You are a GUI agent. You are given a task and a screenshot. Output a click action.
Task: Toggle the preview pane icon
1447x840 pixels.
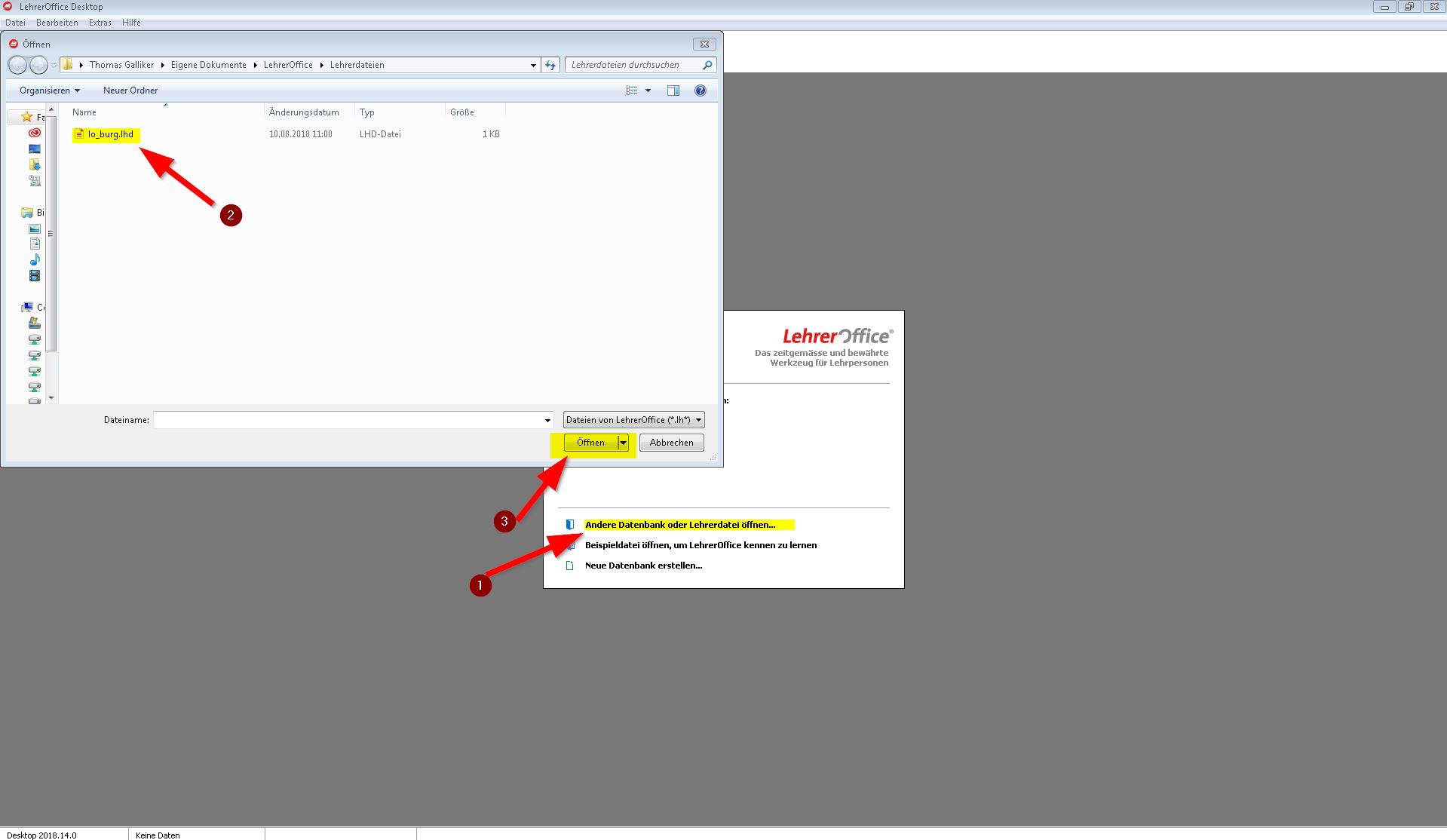click(x=673, y=90)
